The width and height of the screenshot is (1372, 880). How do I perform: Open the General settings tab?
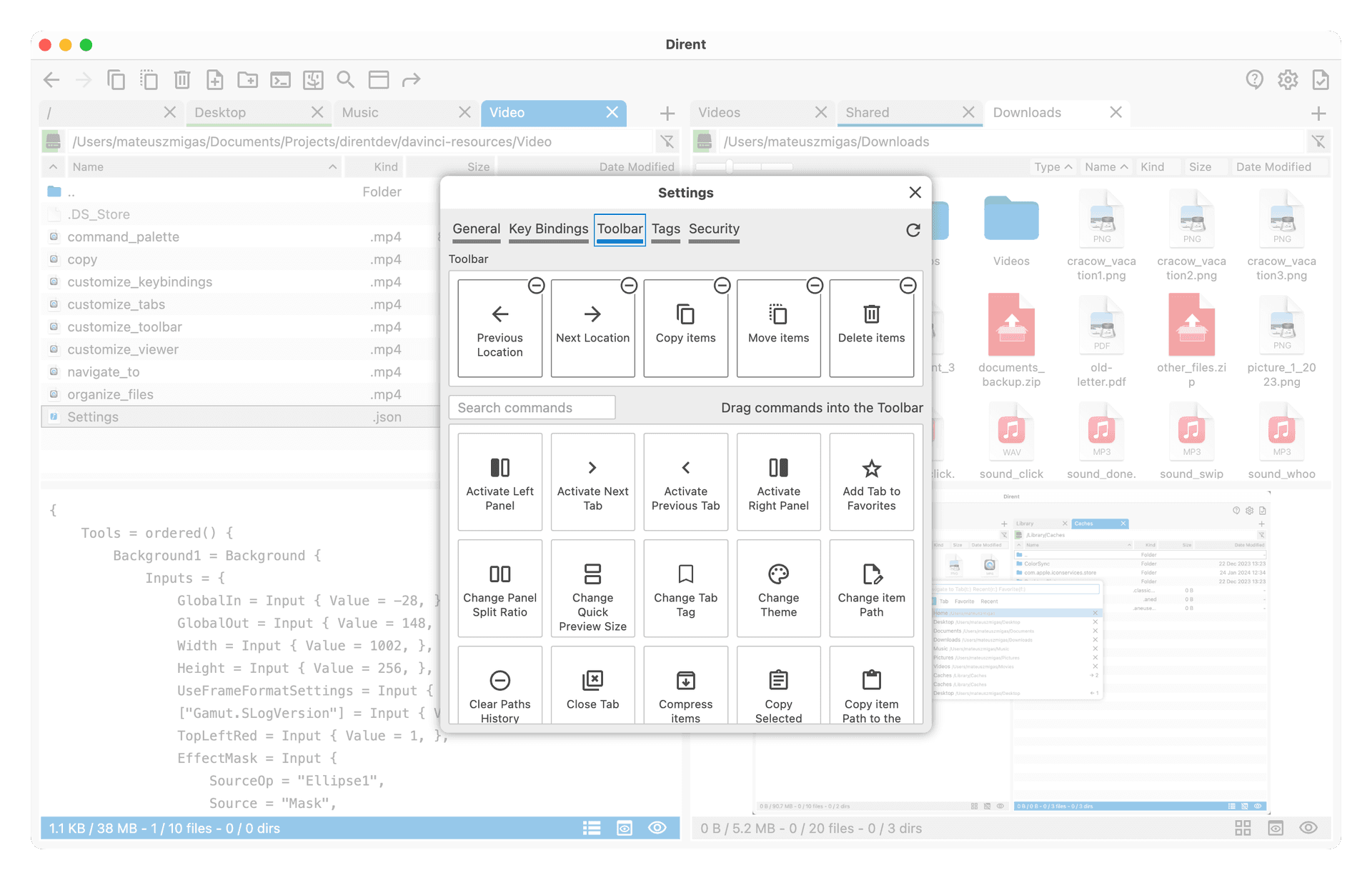(x=476, y=229)
